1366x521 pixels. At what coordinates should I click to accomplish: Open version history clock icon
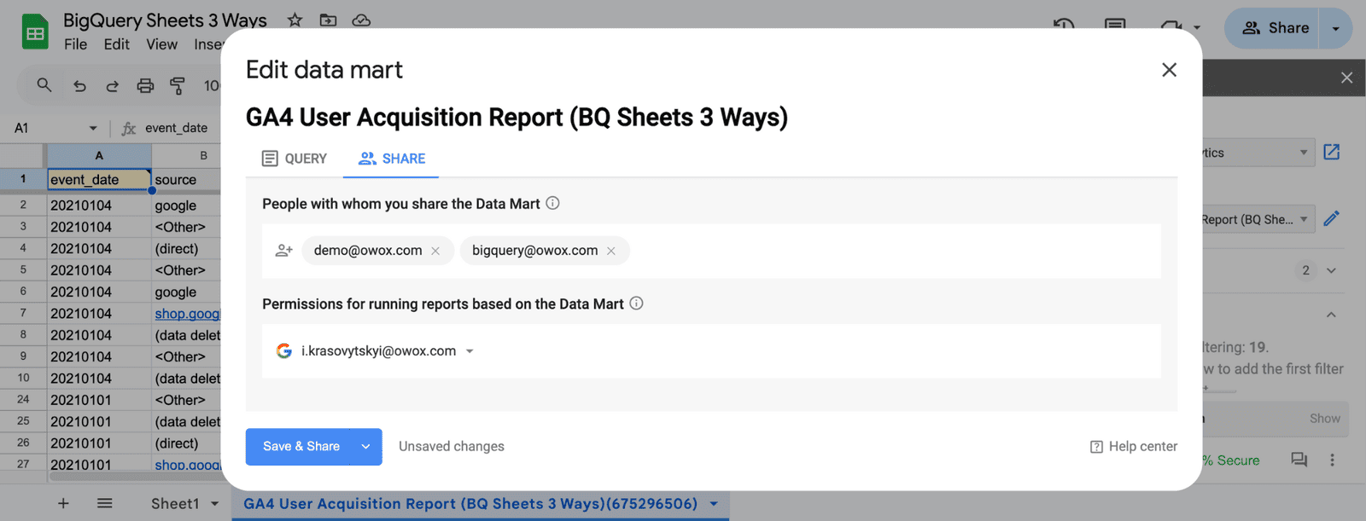1063,26
